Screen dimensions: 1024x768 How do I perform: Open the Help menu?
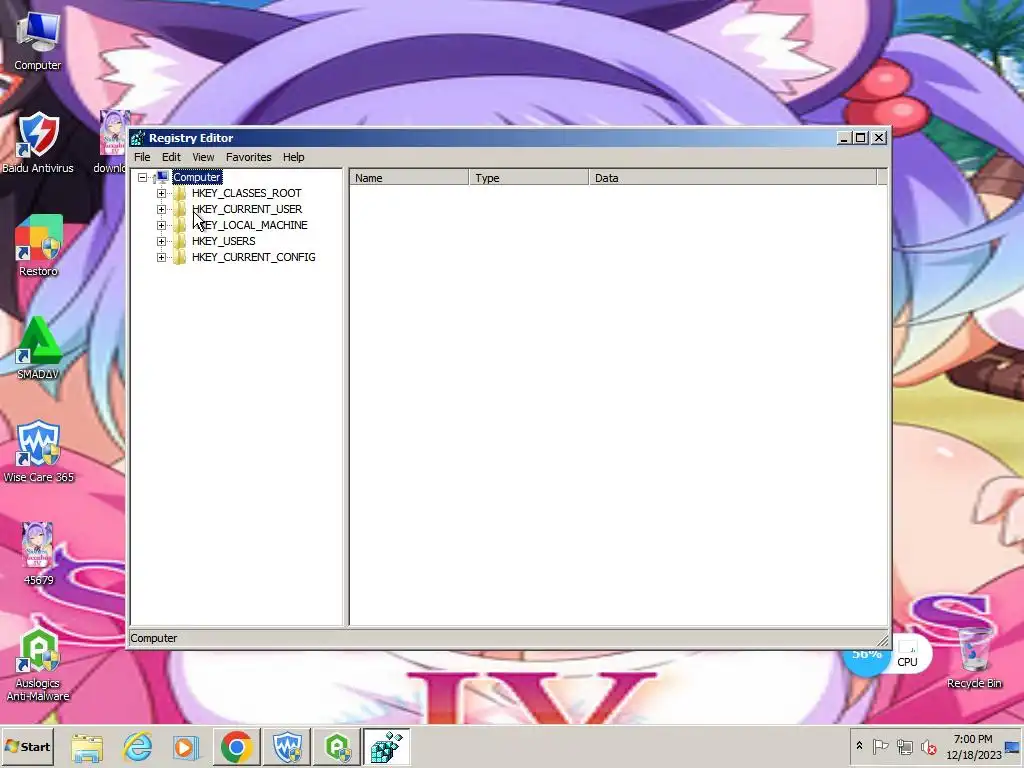tap(293, 157)
